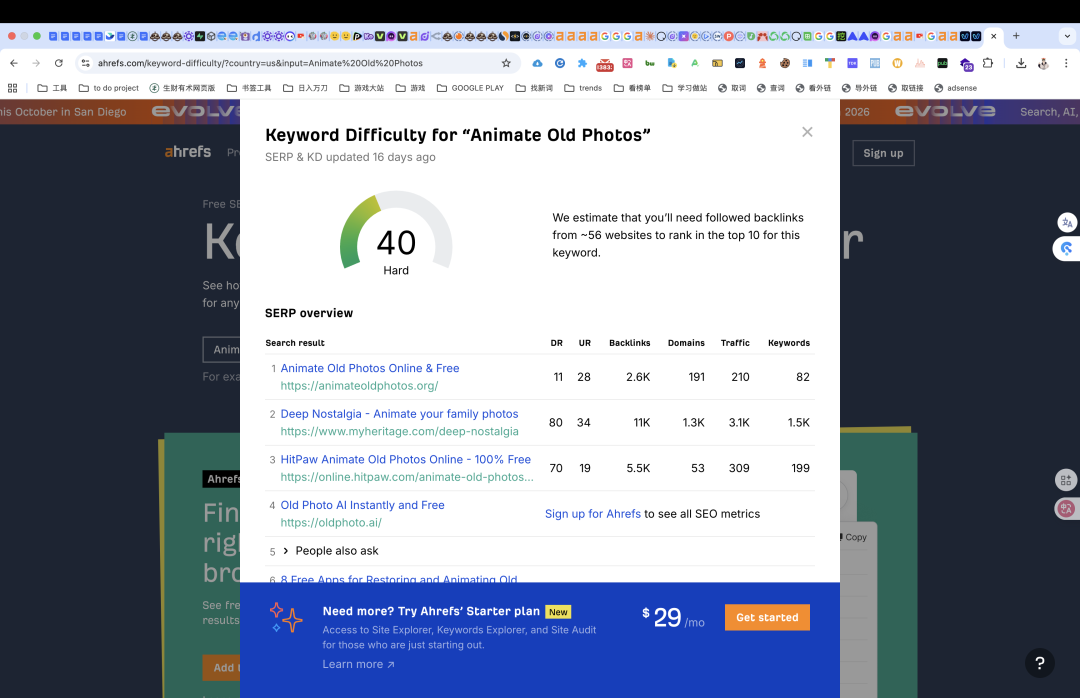The image size is (1080, 698).
Task: Open the Chrome three-dot menu
Action: coord(1066,63)
